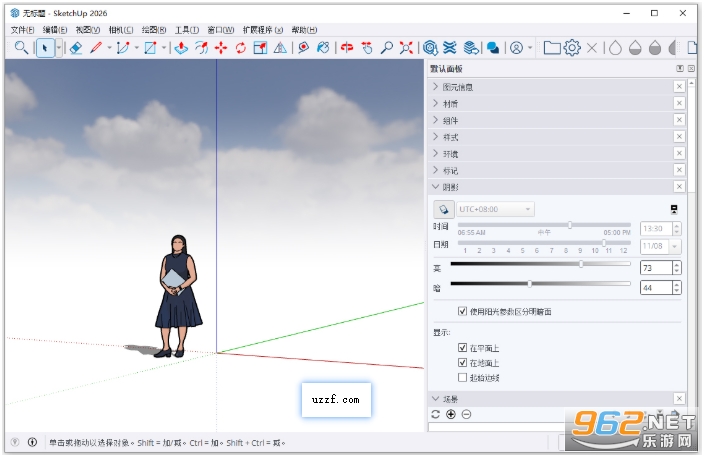Click the add scene plus button
704x457 pixels.
451,414
